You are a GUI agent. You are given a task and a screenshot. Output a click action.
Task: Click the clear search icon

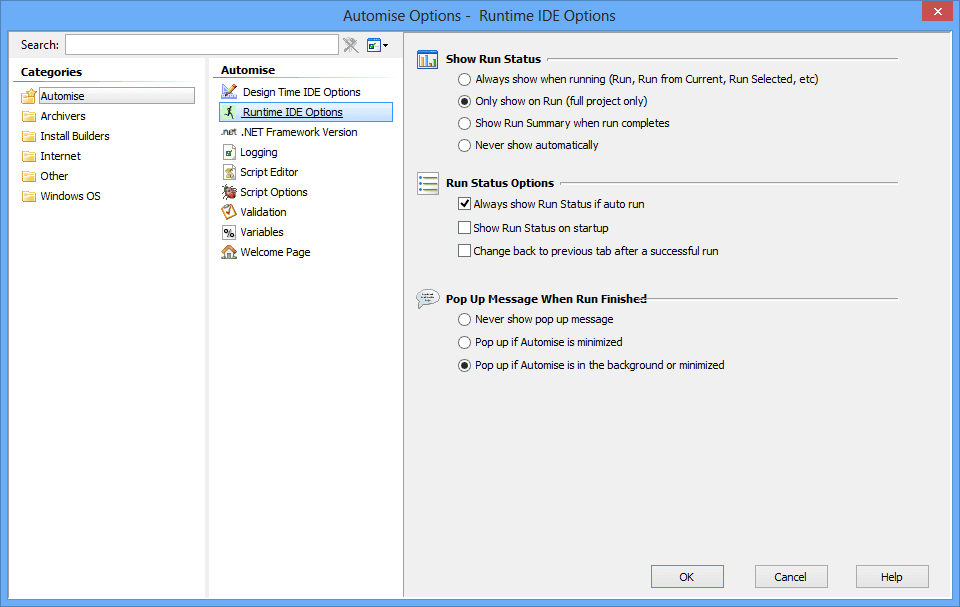coord(351,45)
